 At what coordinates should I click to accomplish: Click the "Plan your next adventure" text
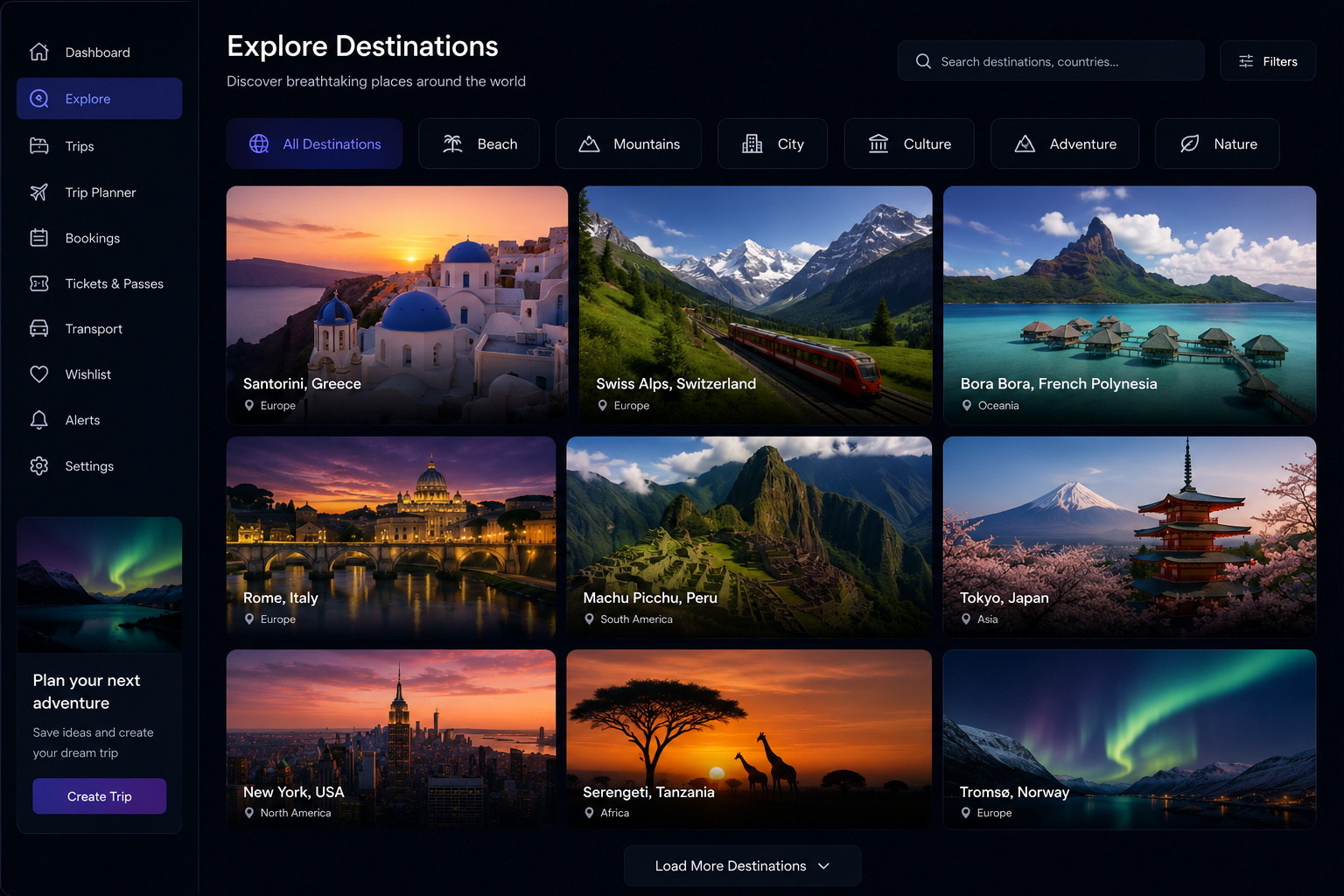point(87,691)
